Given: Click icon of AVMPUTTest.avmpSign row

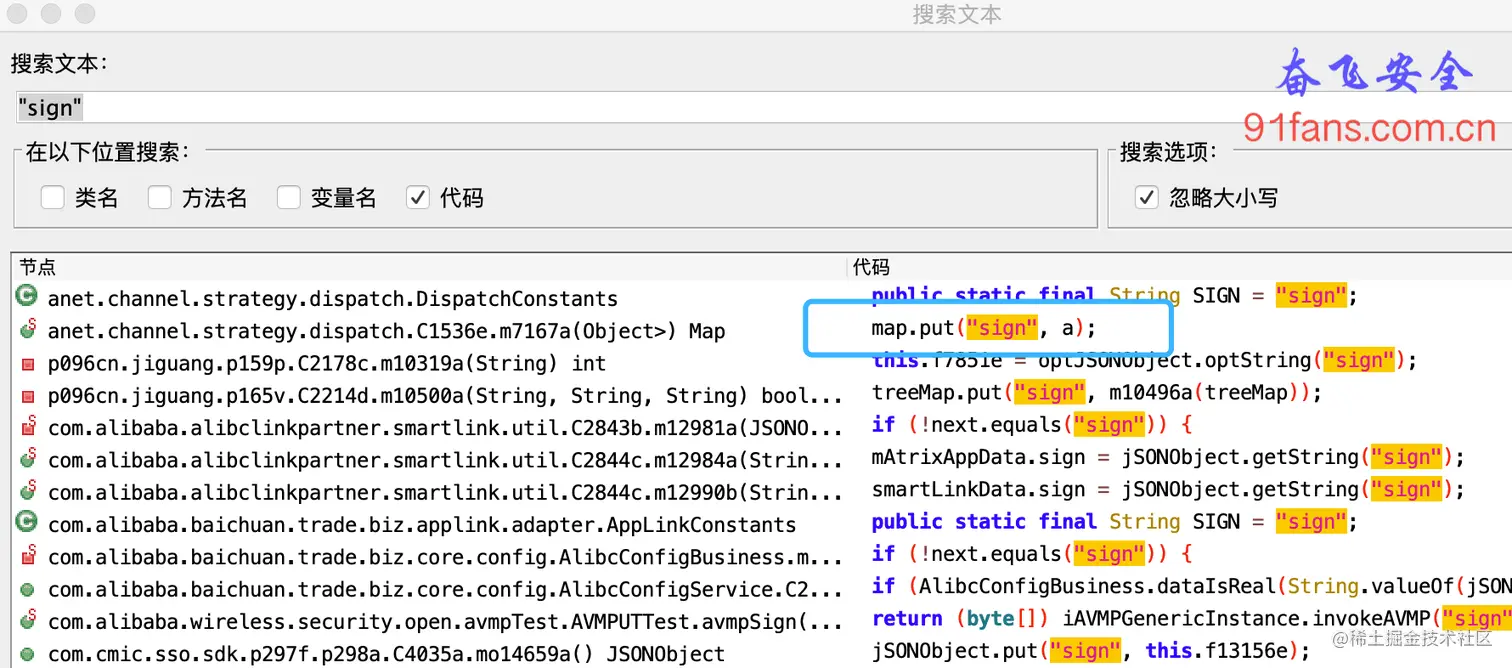Looking at the screenshot, I should pyautogui.click(x=27, y=620).
